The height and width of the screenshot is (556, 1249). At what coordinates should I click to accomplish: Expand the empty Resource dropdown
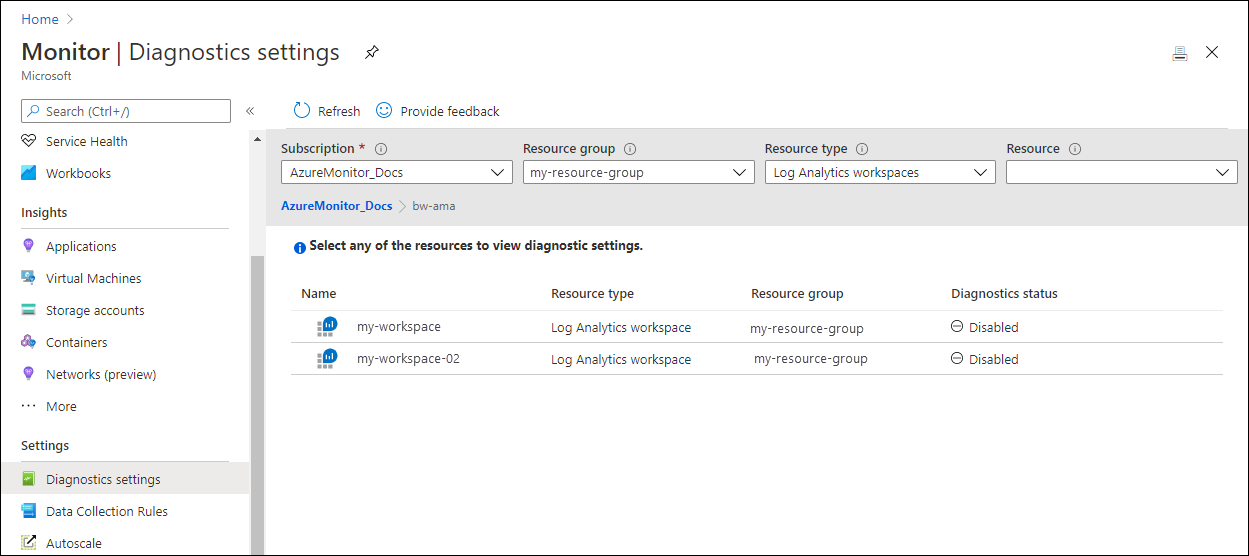1122,173
